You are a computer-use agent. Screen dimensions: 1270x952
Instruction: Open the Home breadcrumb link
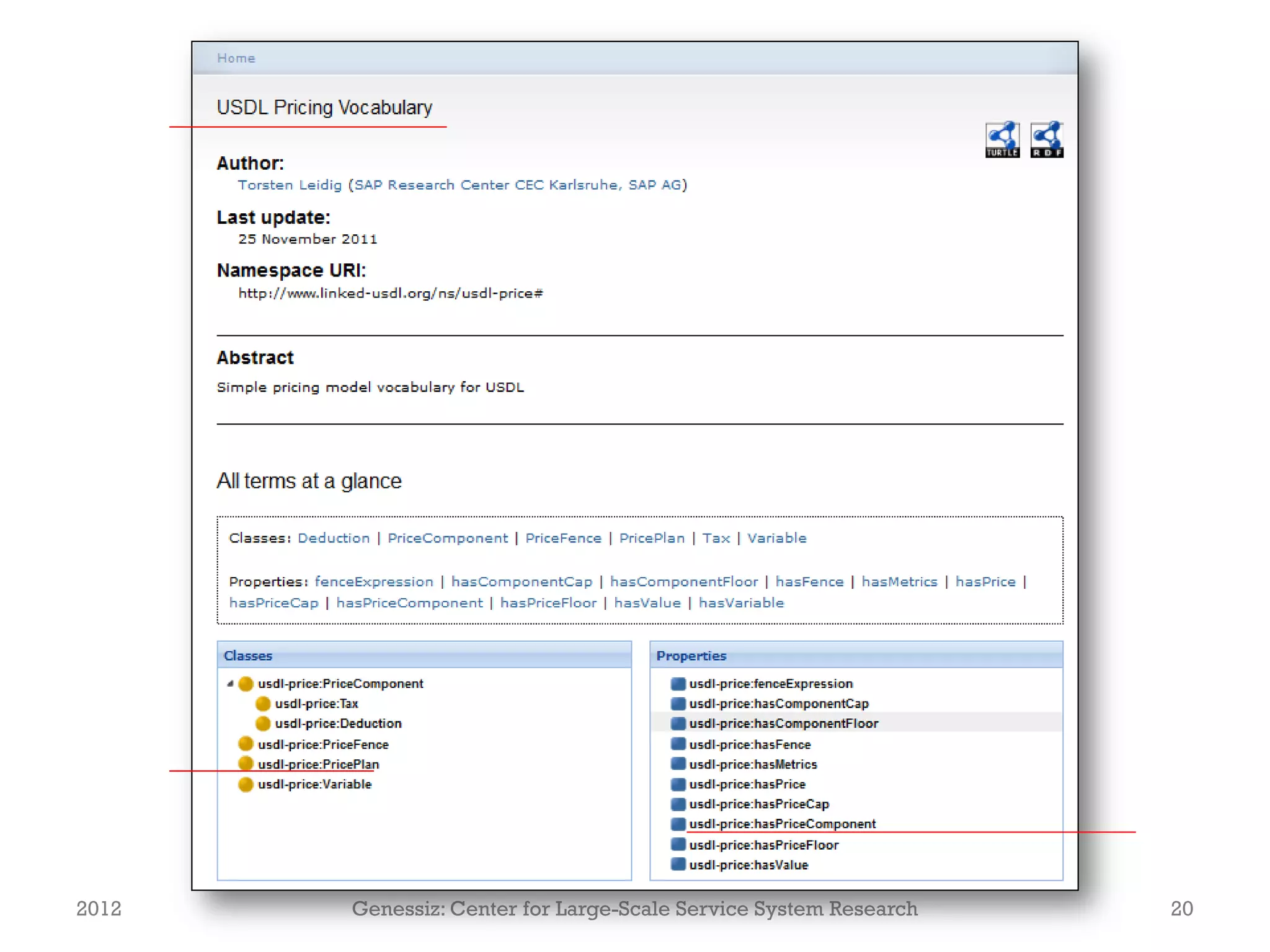click(236, 58)
